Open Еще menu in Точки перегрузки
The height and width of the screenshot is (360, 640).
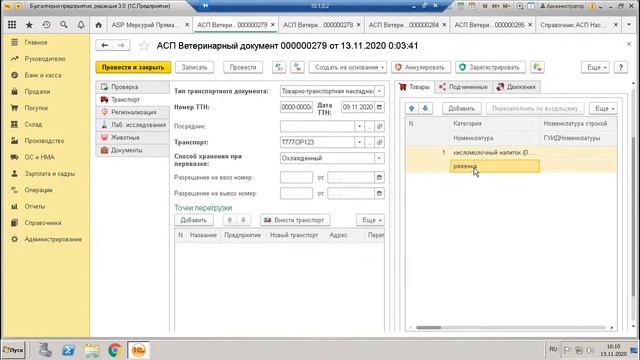pyautogui.click(x=370, y=220)
